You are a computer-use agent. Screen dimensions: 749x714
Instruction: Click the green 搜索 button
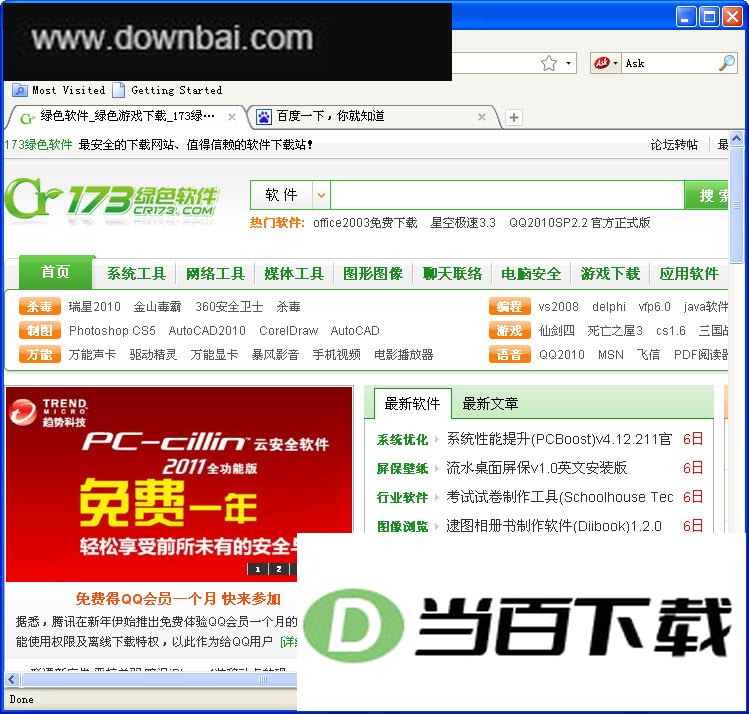point(707,195)
